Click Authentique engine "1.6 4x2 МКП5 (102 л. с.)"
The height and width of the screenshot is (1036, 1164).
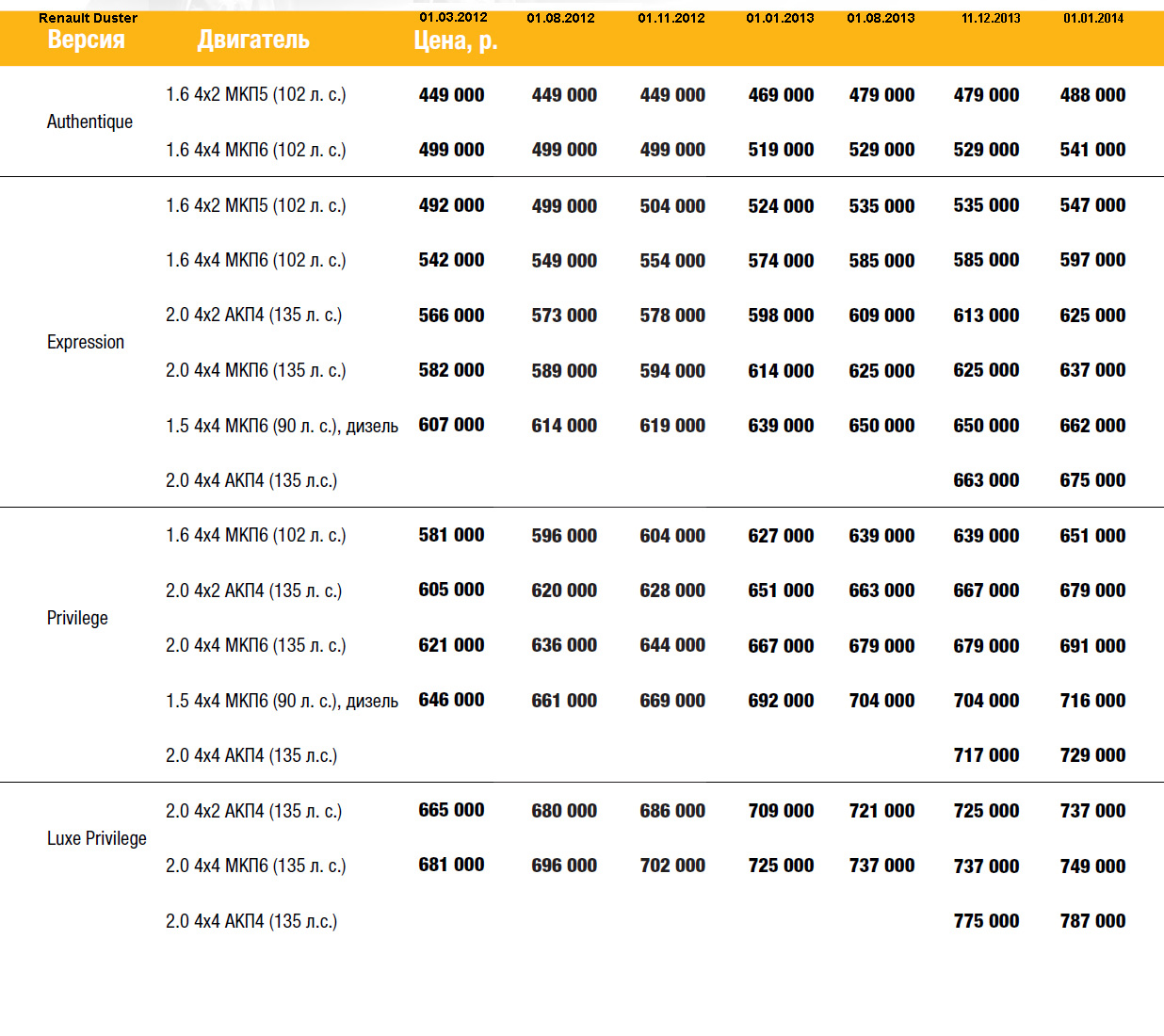[x=256, y=94]
